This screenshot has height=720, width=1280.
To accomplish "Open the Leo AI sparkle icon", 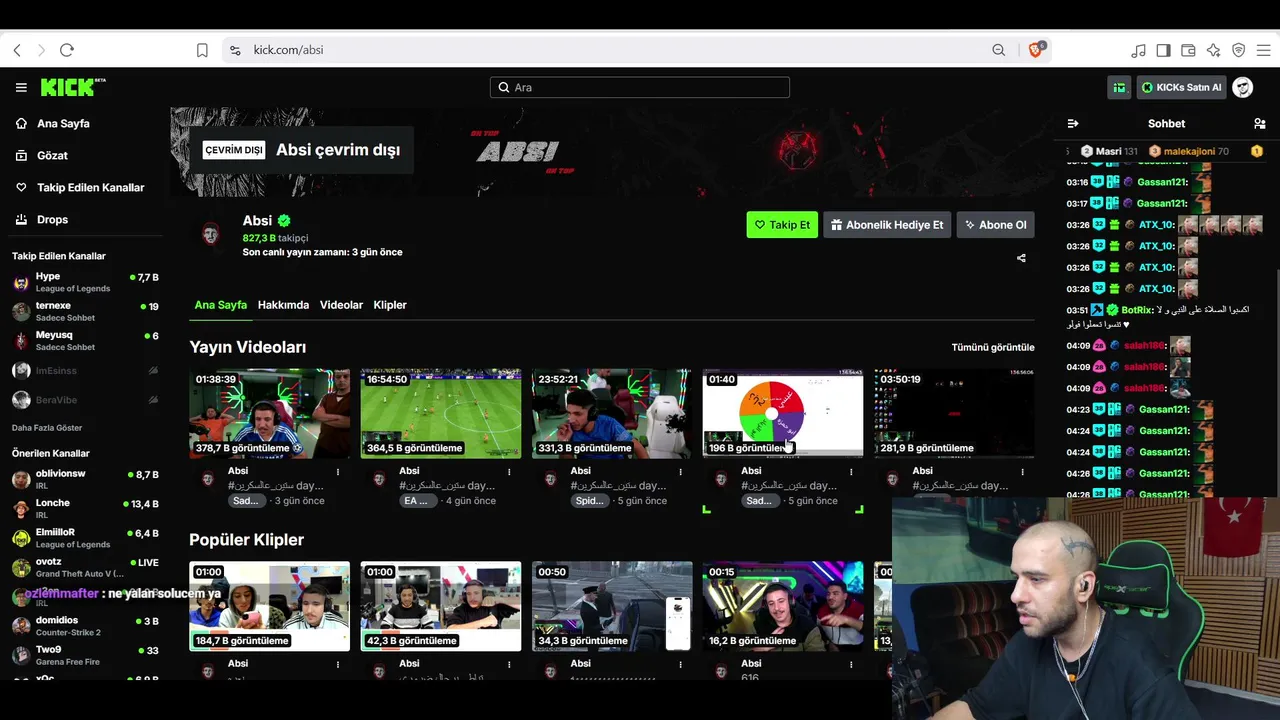I will coord(1213,50).
